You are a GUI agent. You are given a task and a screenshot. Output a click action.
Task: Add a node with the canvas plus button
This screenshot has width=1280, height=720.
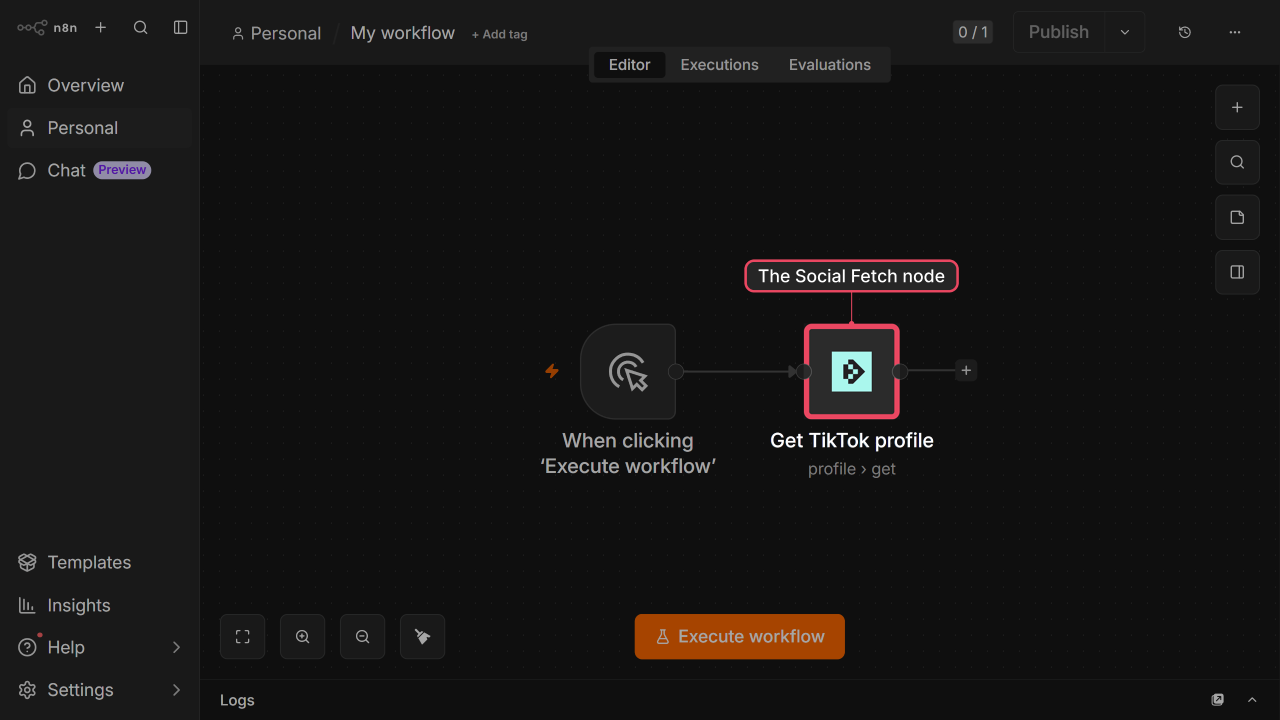[1237, 107]
